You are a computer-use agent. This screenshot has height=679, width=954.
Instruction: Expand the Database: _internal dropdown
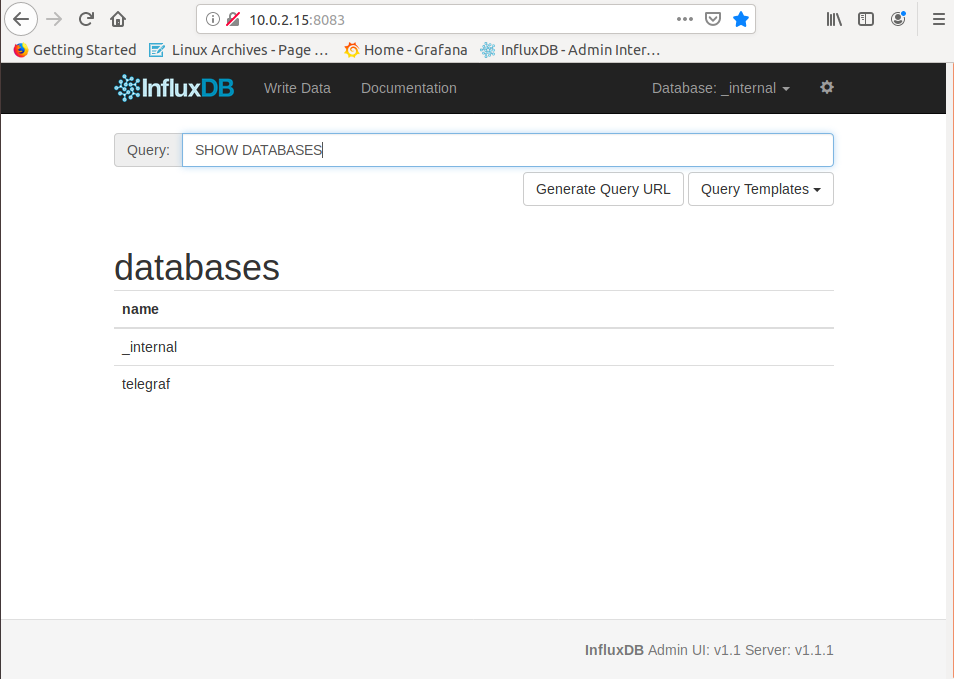click(x=721, y=88)
